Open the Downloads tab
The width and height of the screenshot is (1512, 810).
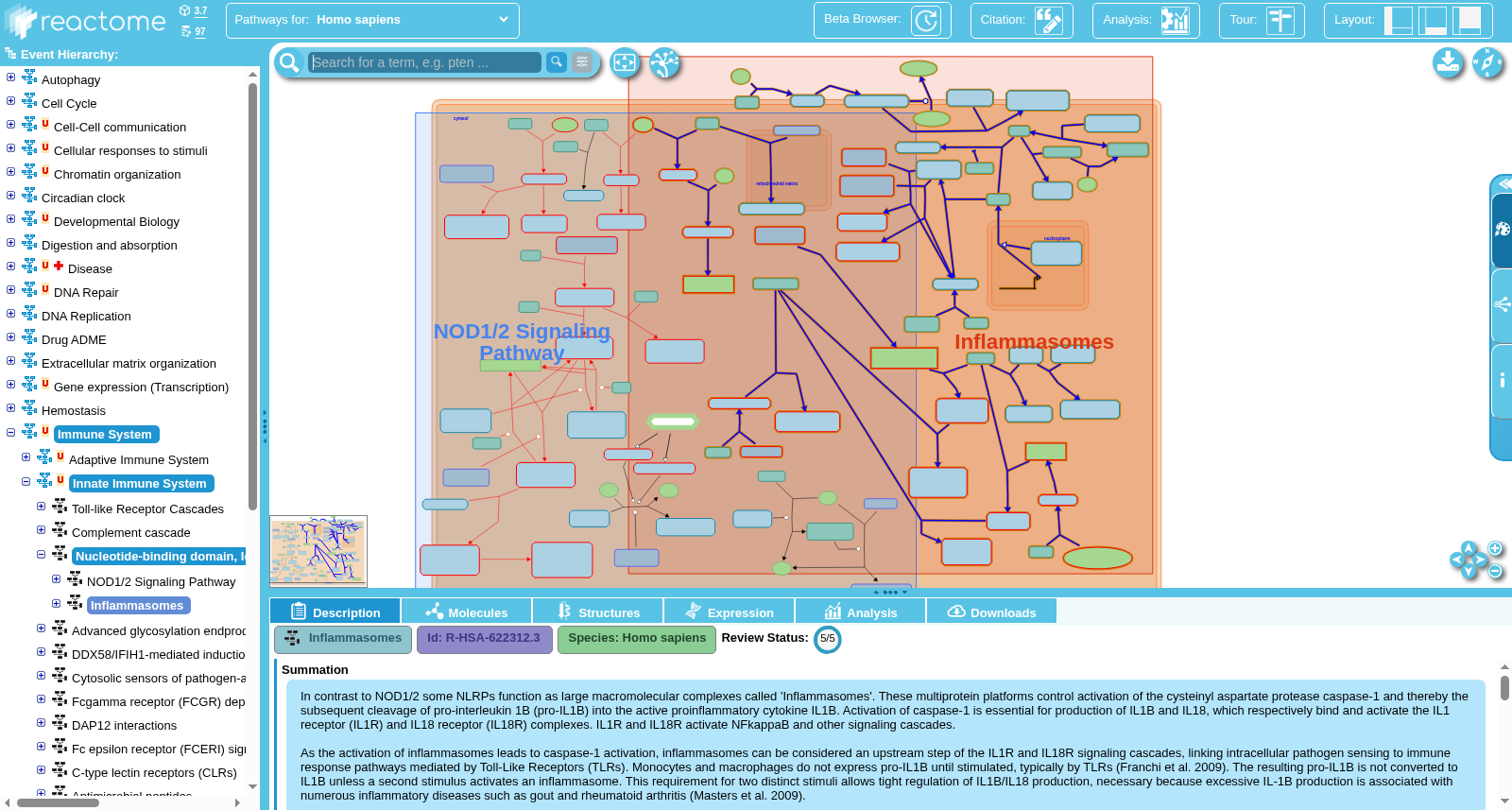coord(992,612)
